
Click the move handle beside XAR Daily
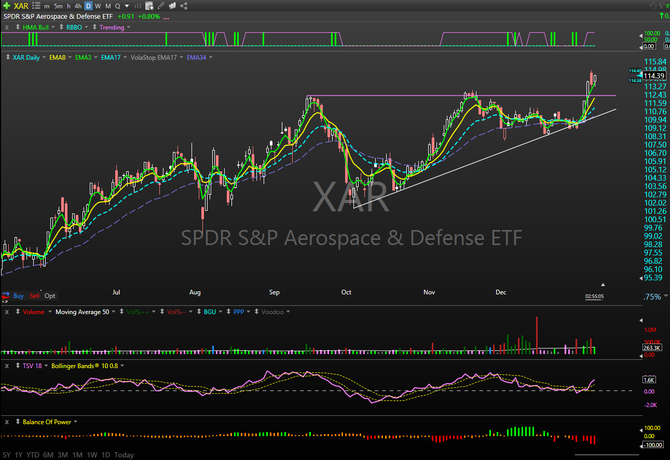pos(7,57)
